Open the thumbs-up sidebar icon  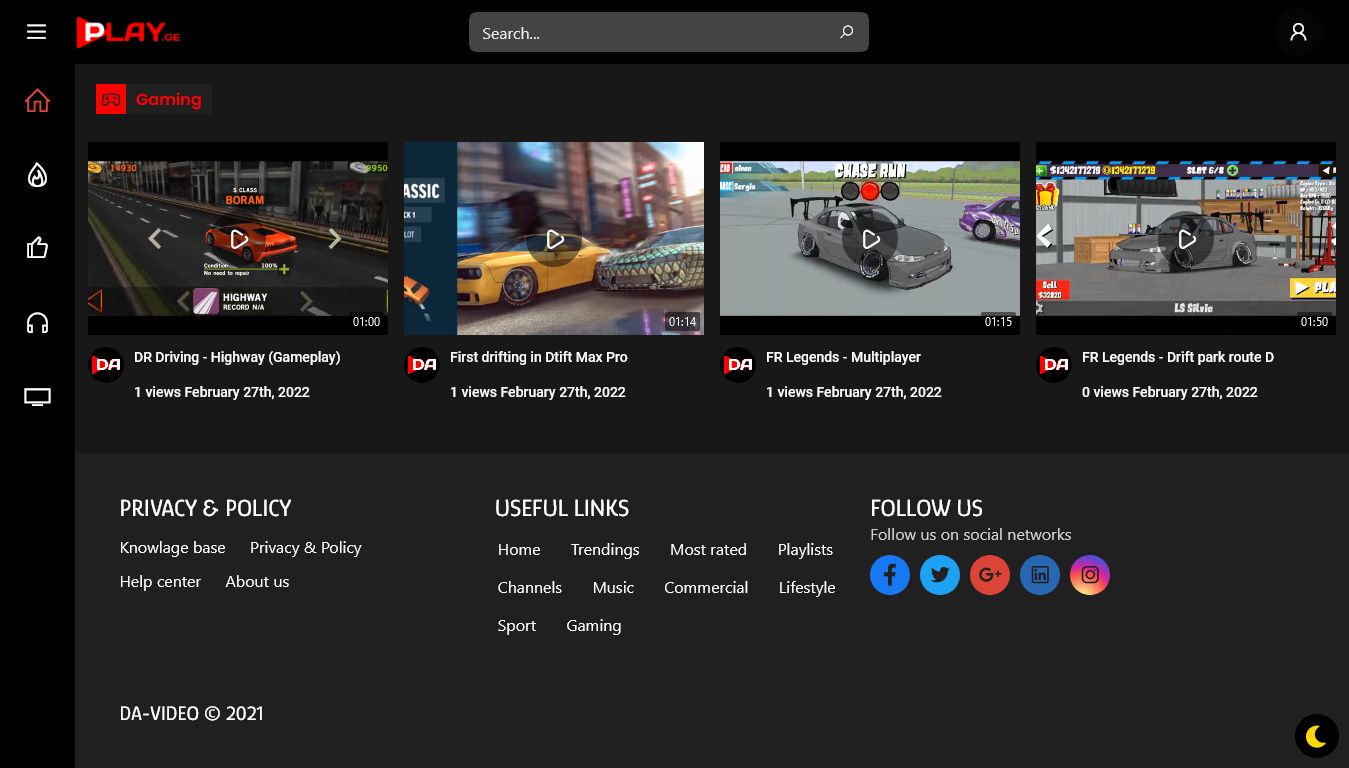(37, 248)
